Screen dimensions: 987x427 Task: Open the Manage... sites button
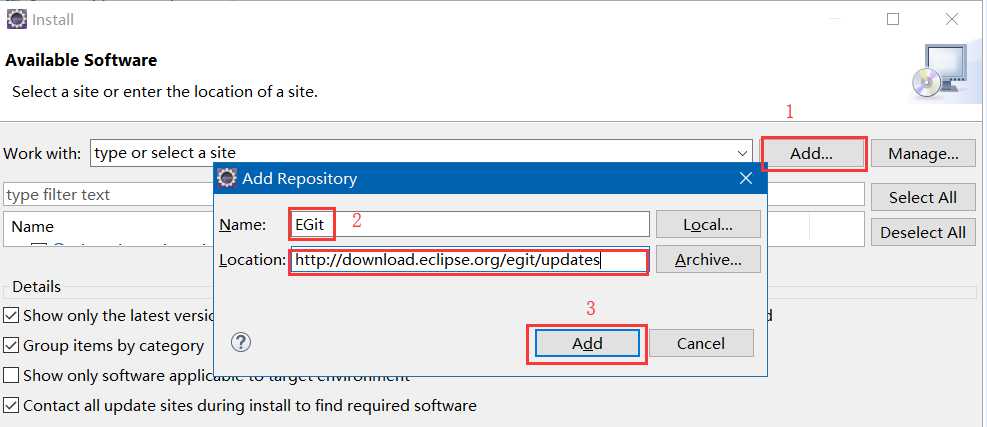[923, 154]
